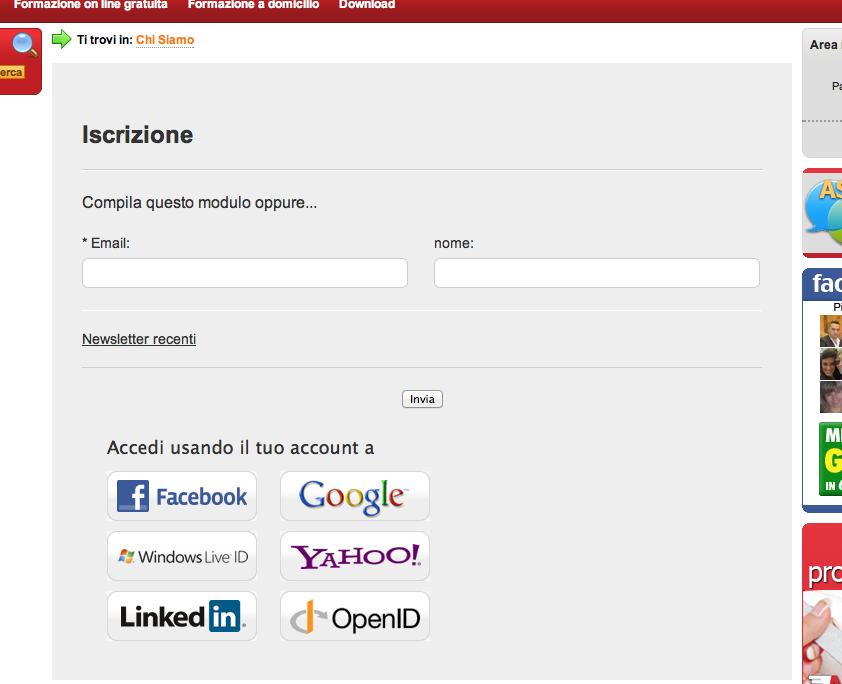This screenshot has height=684, width=842.
Task: Submit the form with Invia
Action: pyautogui.click(x=422, y=399)
